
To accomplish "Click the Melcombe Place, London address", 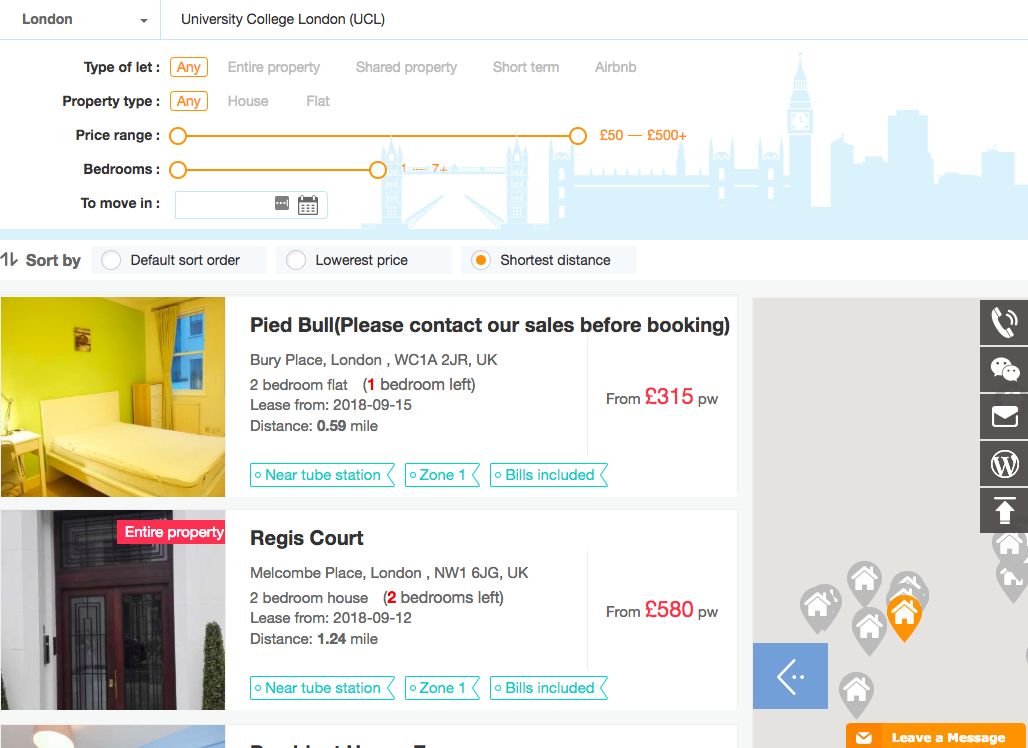I will [389, 573].
